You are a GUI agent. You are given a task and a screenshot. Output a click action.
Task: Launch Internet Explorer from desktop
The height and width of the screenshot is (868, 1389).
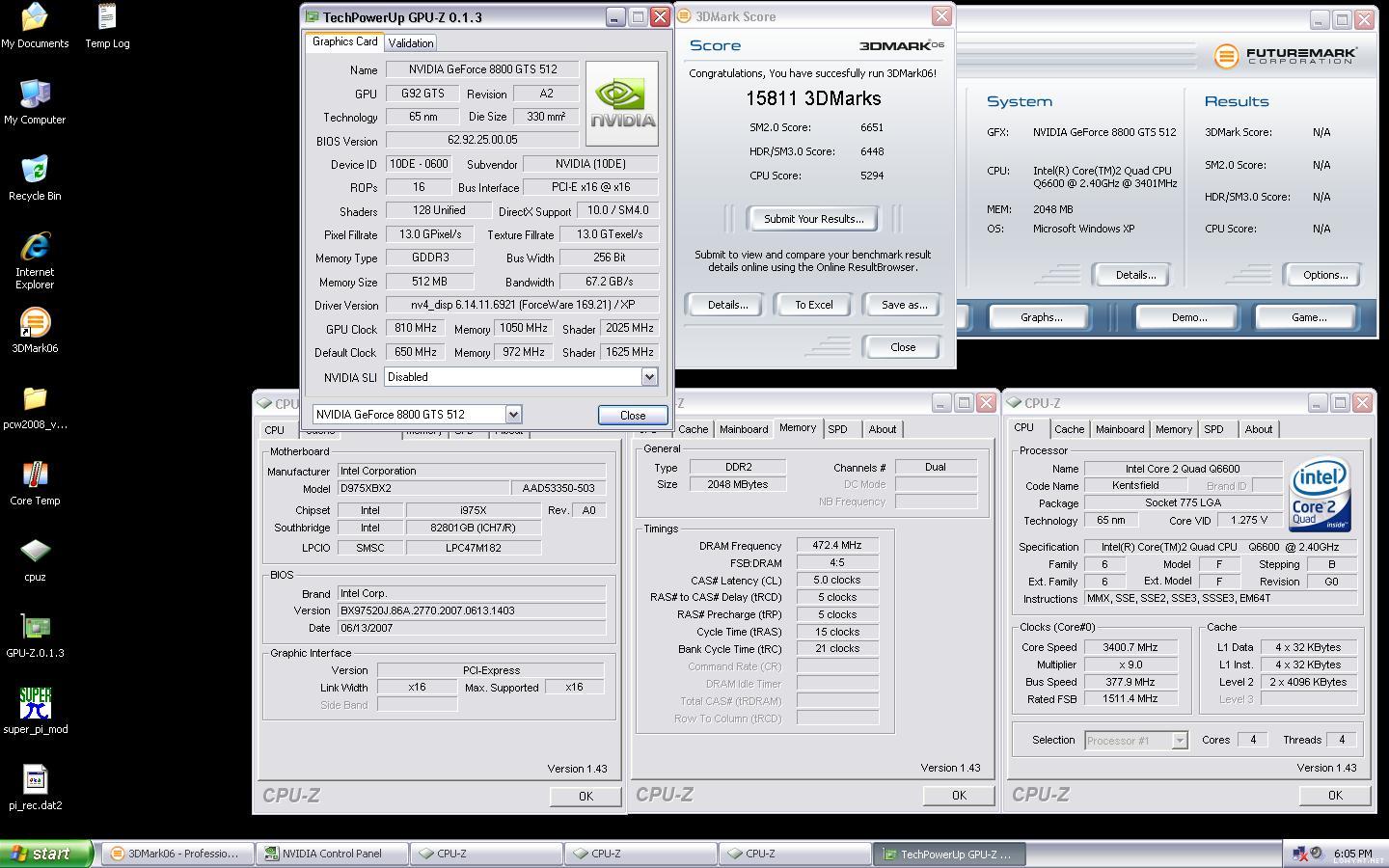pos(35,260)
